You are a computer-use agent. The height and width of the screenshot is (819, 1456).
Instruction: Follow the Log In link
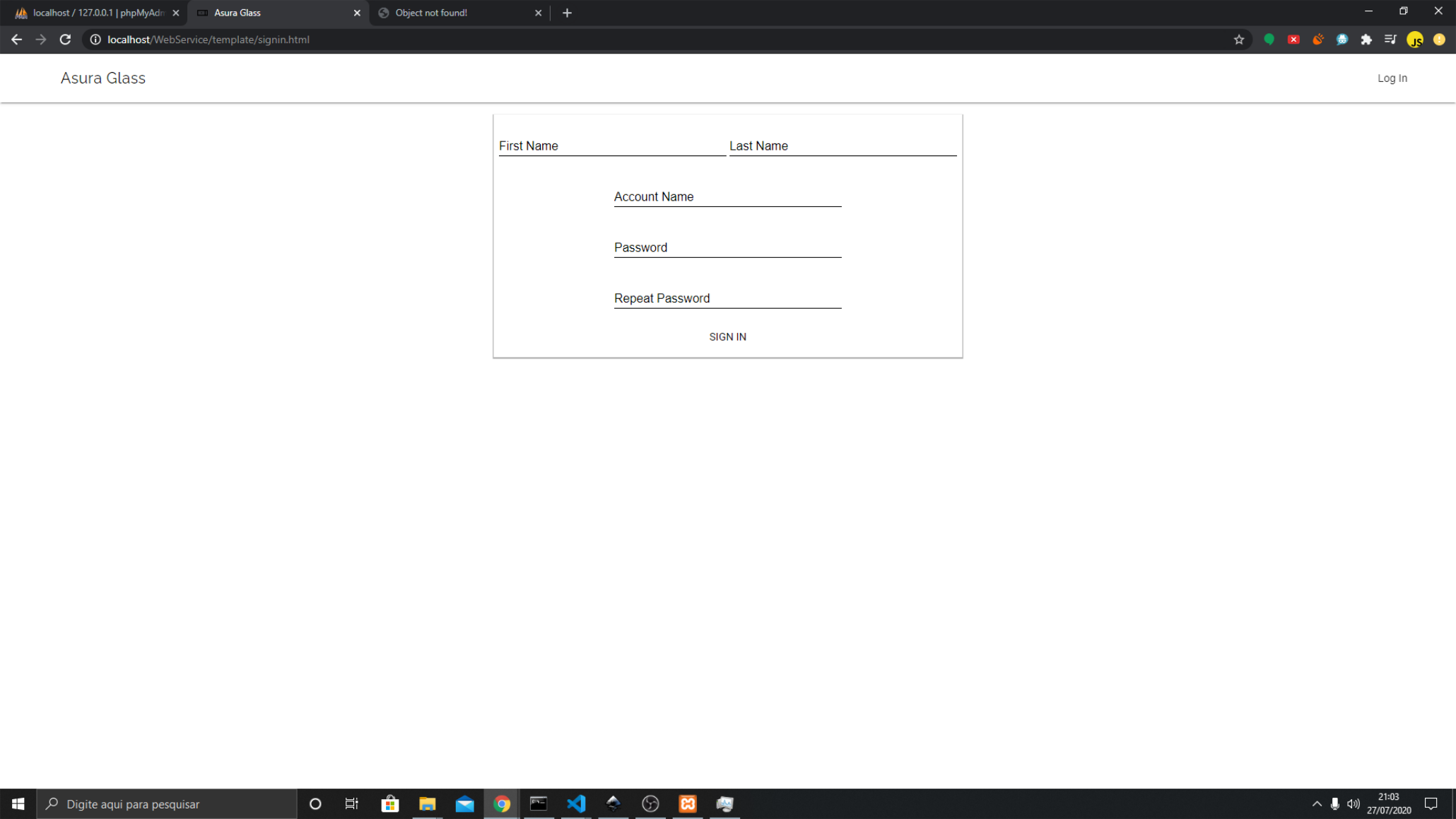point(1392,78)
